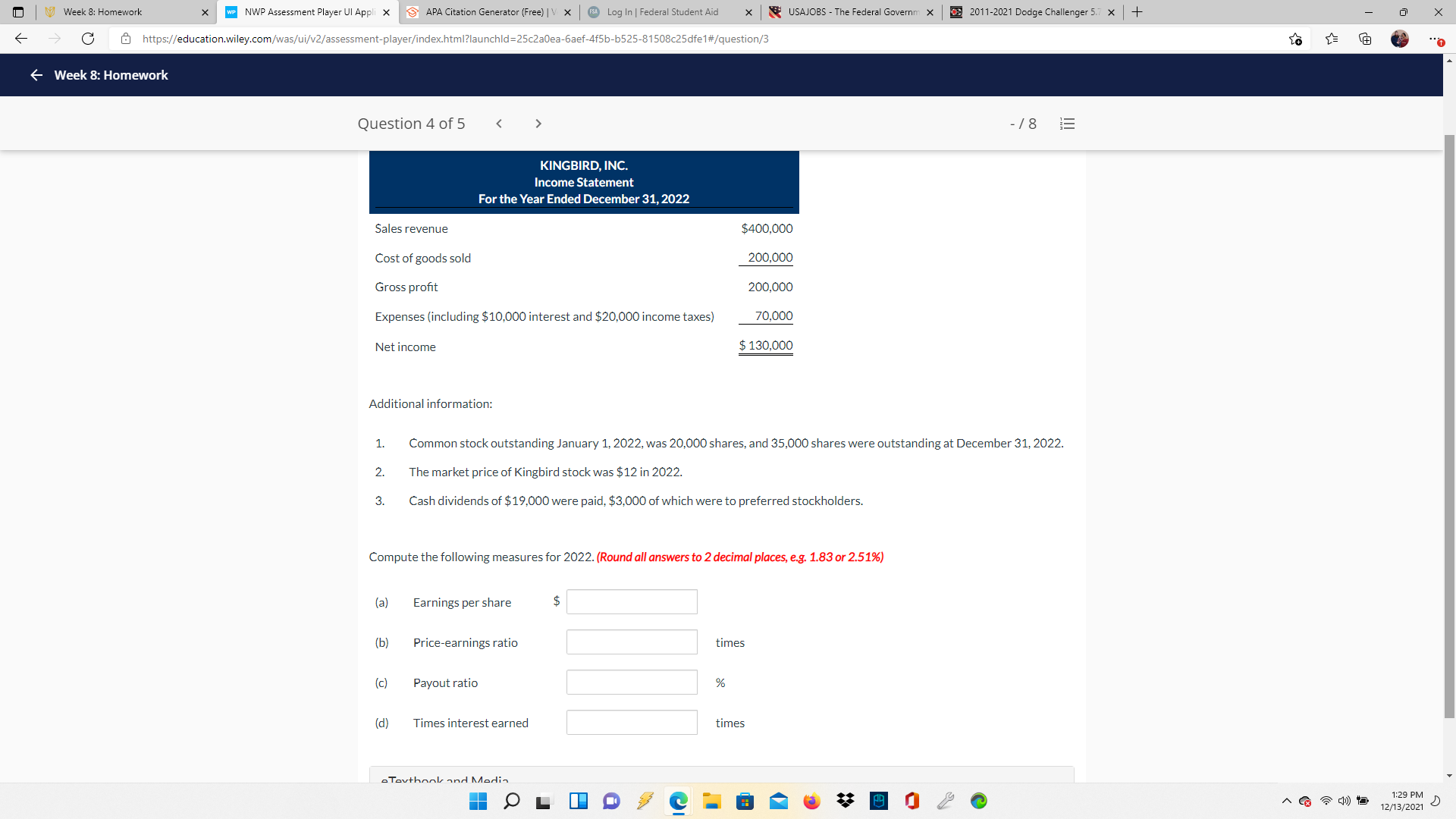Viewport: 1456px width, 819px height.
Task: Click the back arrow beside Week 8: Homework
Action: pos(36,75)
